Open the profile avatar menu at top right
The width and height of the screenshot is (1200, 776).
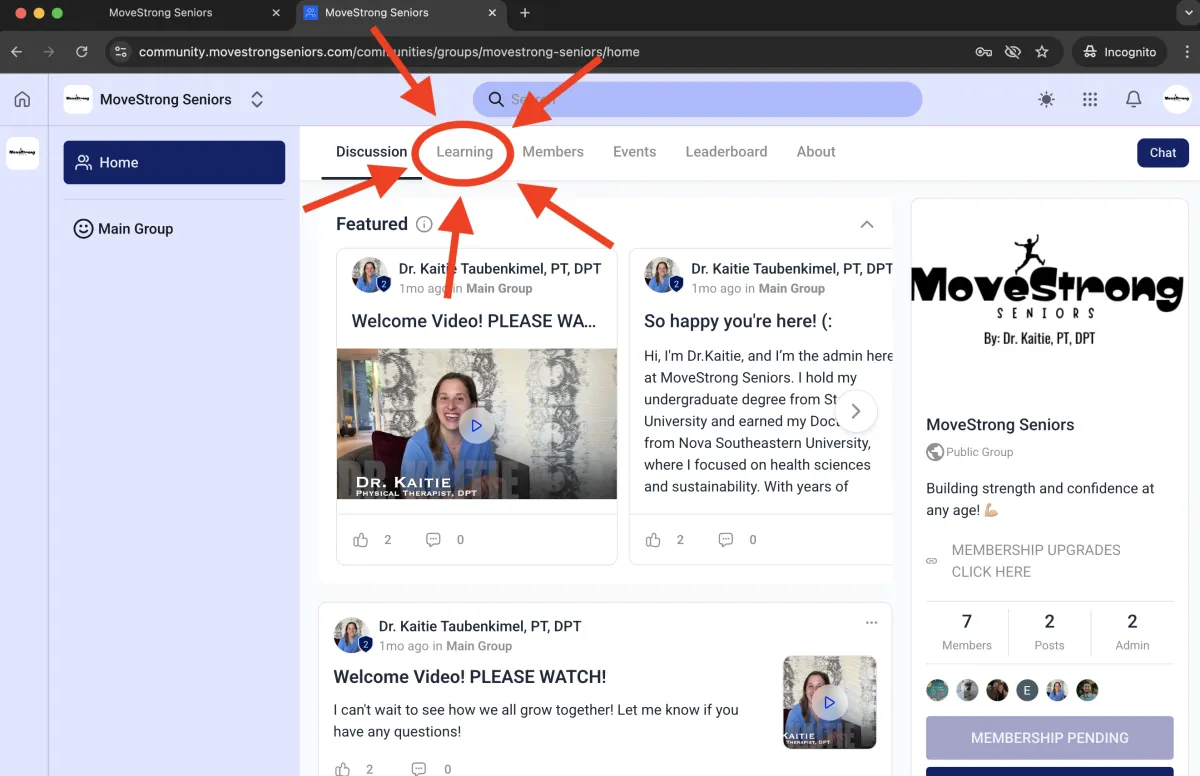coord(1177,99)
